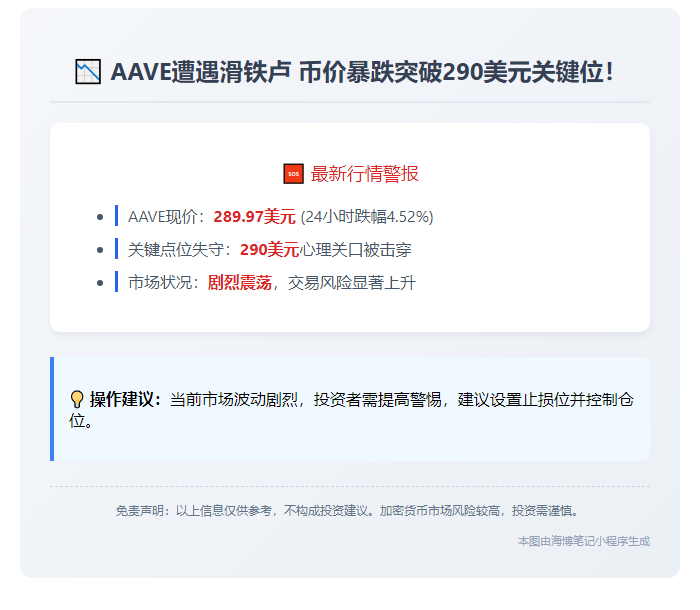Click the red SOS alert icon
Screen dimensions: 700x610
[x=293, y=174]
